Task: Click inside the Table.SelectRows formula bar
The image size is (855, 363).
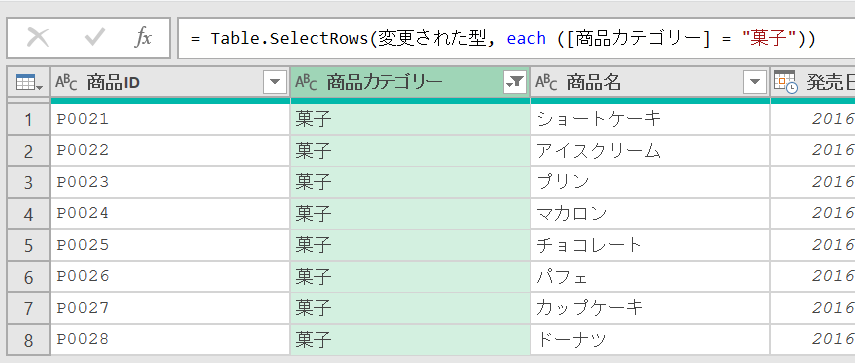Action: pos(516,38)
